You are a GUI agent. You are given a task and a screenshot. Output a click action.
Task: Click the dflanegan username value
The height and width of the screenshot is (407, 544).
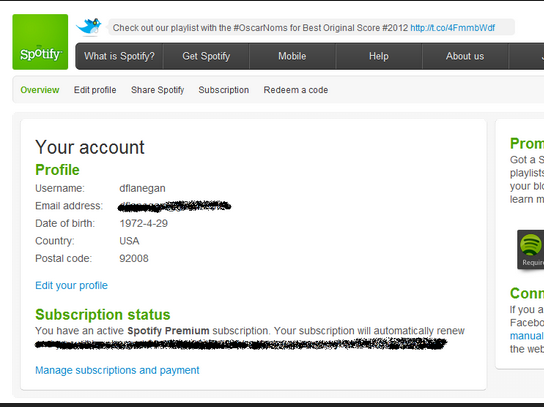(142, 188)
